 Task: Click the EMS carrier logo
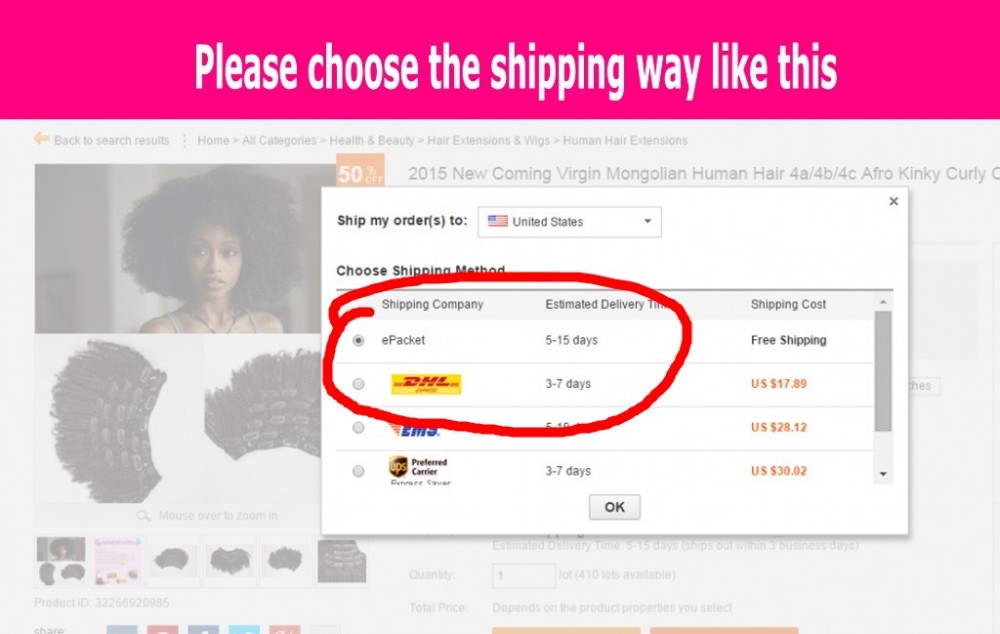tap(415, 431)
